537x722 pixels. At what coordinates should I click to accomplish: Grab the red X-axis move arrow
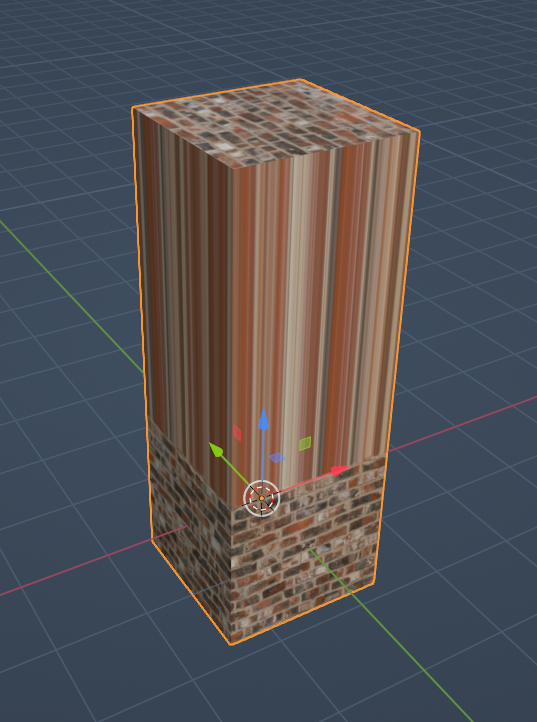[x=340, y=471]
